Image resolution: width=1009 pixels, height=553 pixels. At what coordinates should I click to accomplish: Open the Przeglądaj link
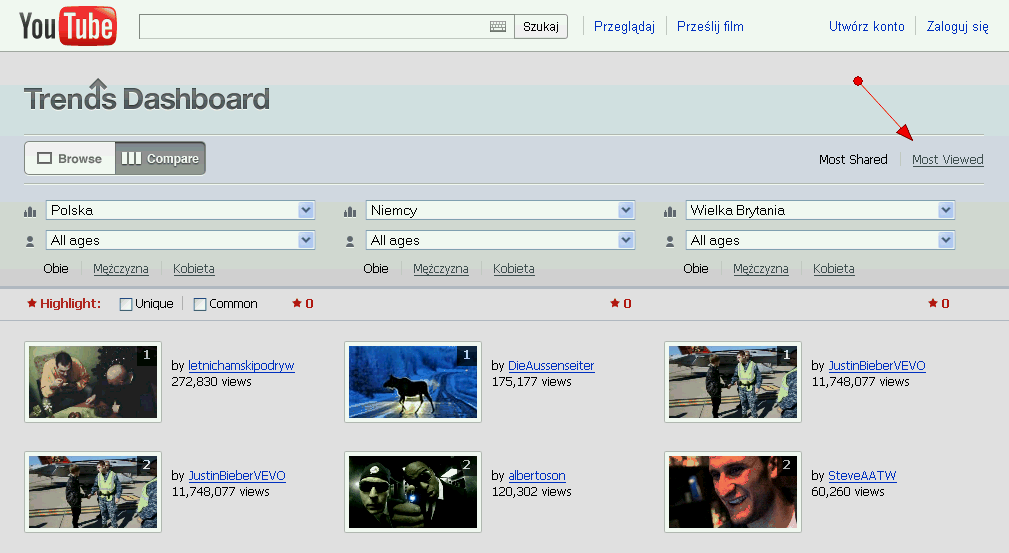(624, 26)
